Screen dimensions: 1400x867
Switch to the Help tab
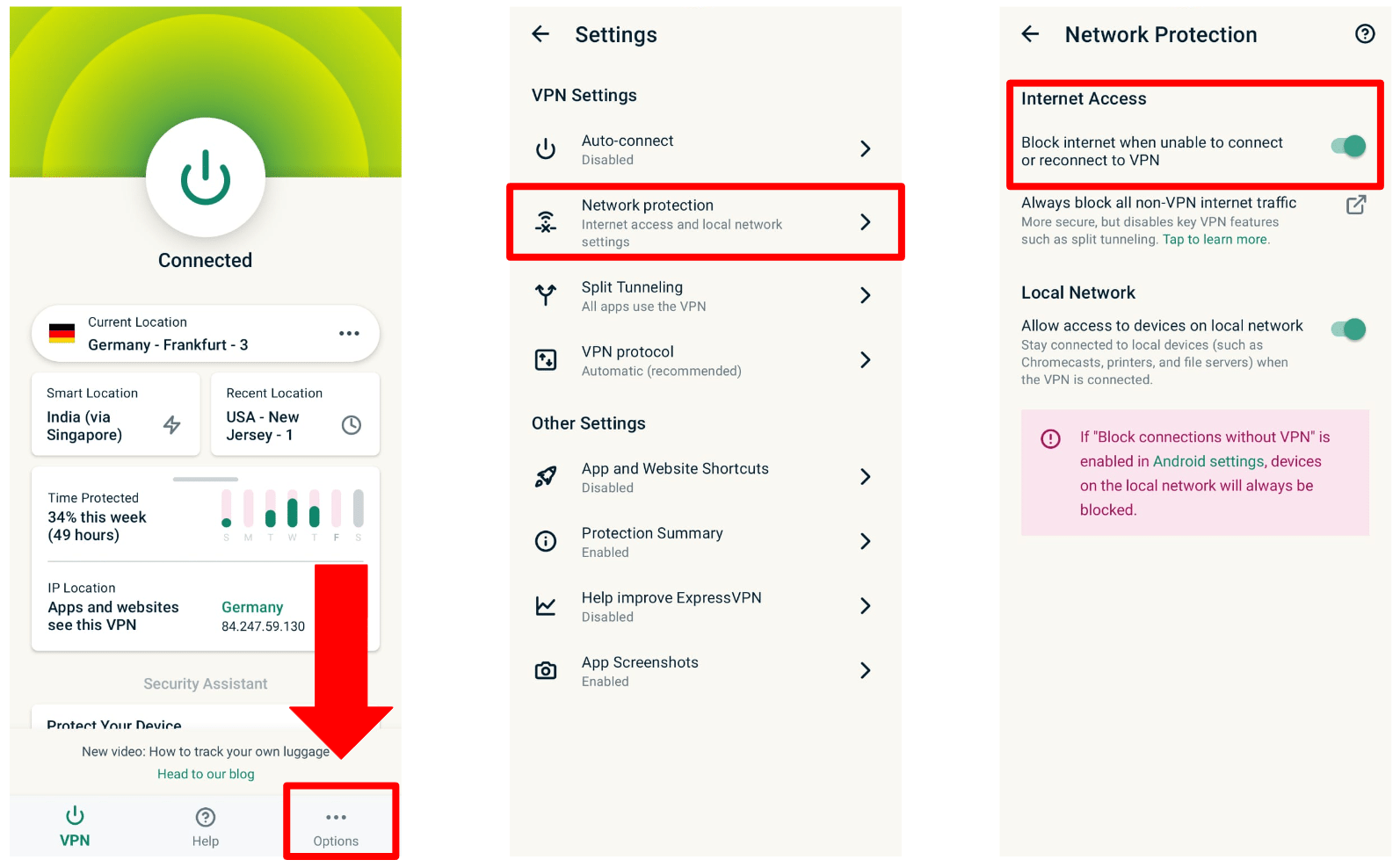206,827
